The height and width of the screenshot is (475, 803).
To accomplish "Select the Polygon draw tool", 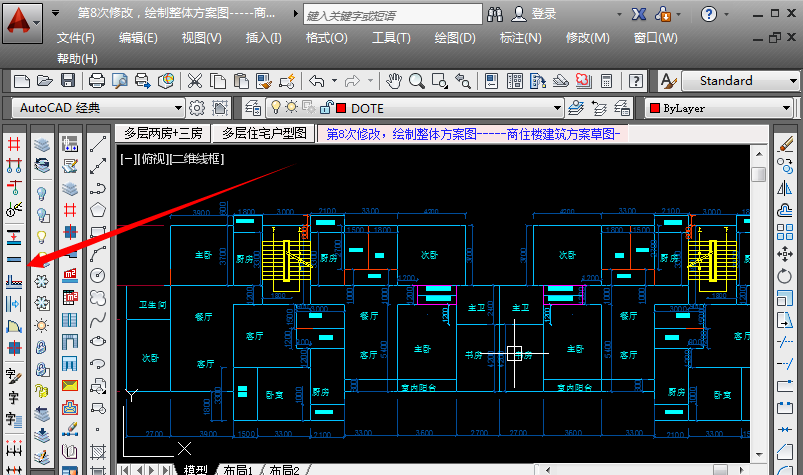I will (x=98, y=209).
